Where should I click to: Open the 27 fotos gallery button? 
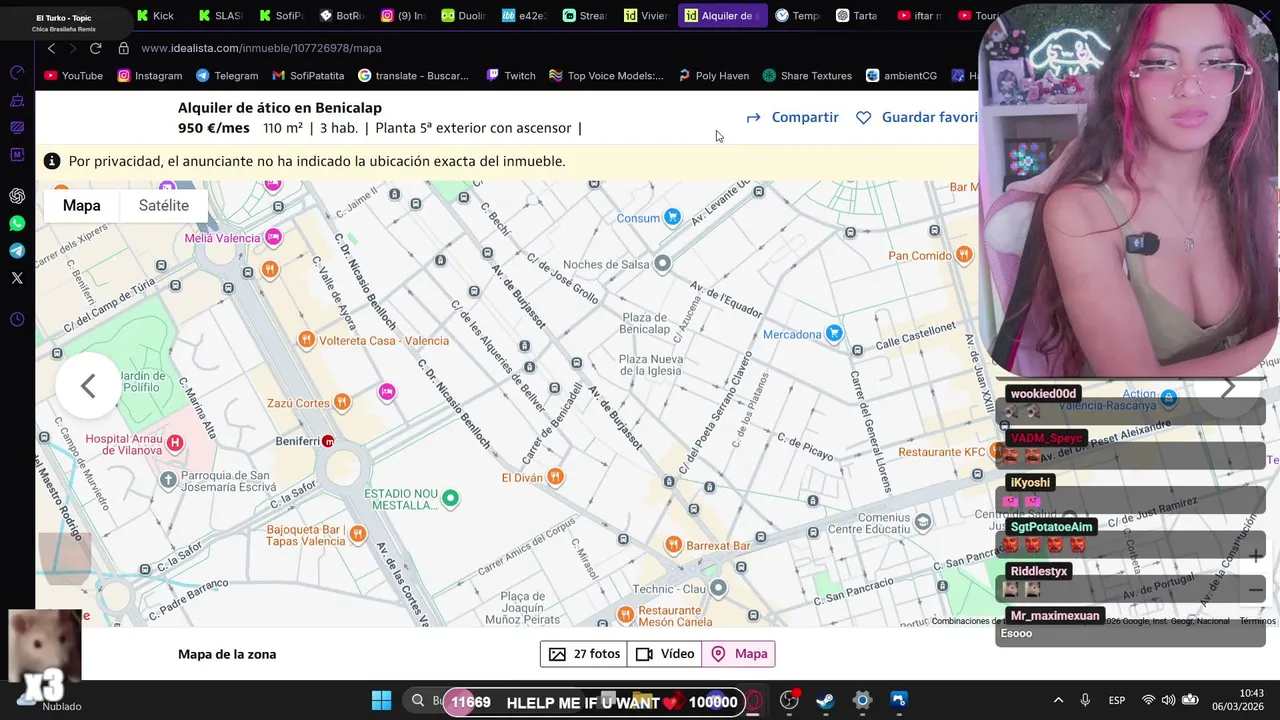tap(584, 654)
